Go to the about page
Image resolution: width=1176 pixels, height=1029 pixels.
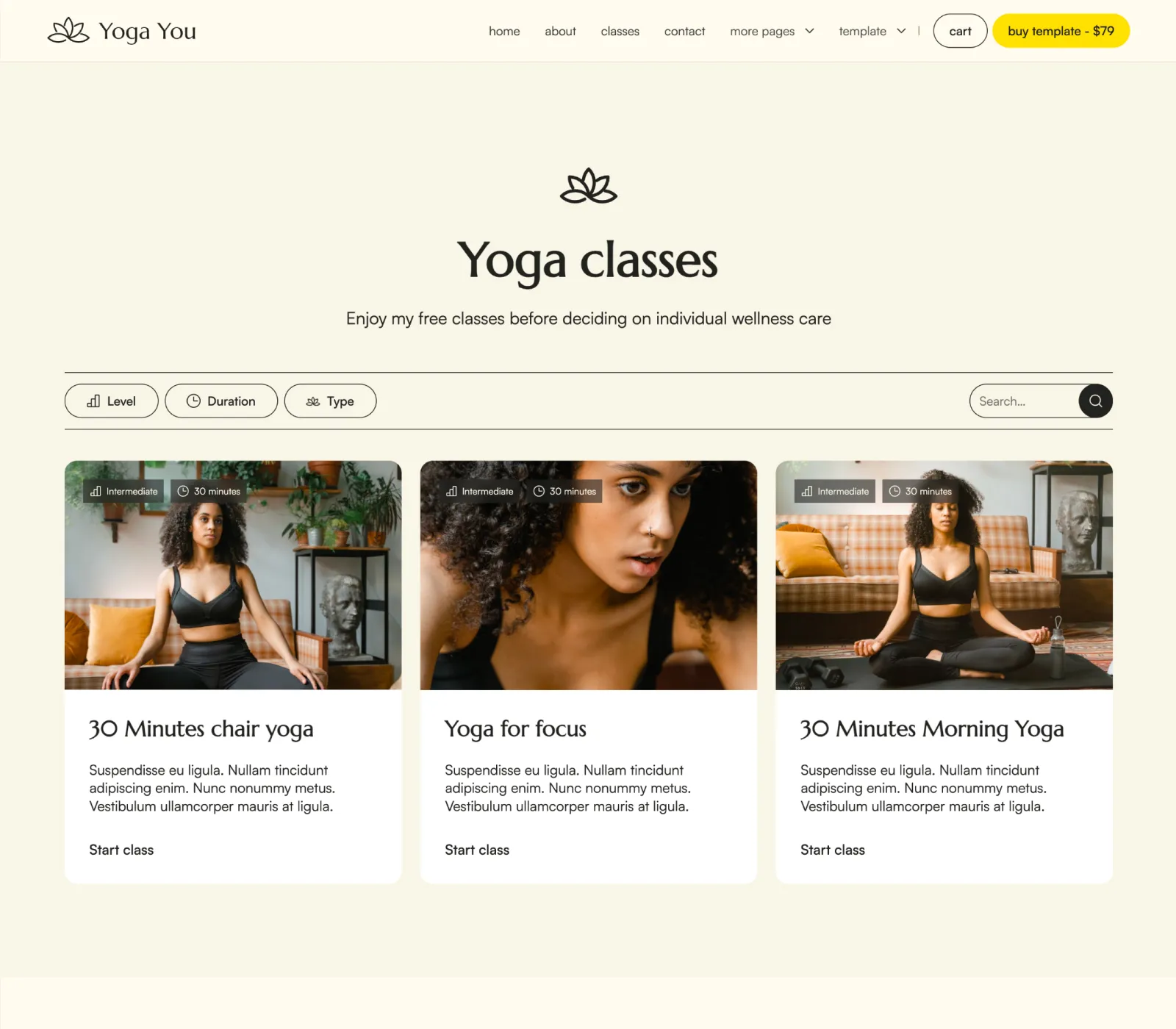(560, 31)
